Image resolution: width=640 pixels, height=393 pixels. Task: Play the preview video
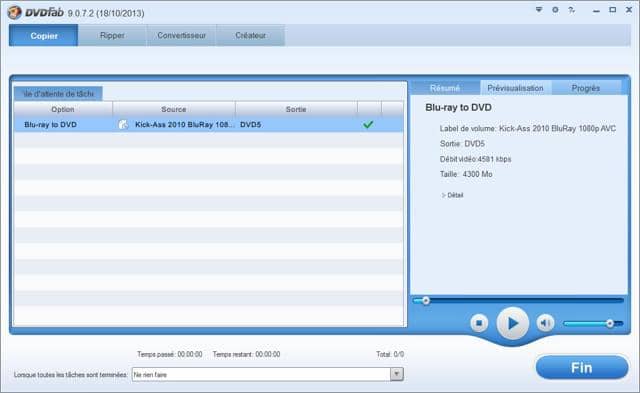click(513, 323)
